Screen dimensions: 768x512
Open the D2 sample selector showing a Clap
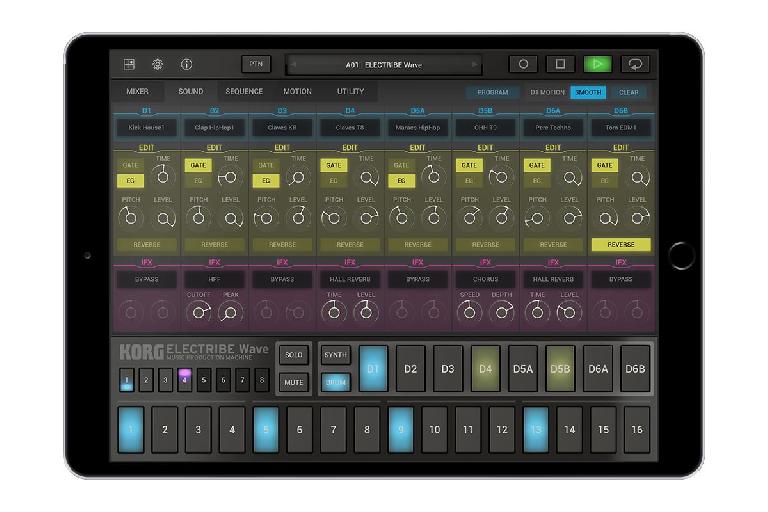pyautogui.click(x=214, y=127)
